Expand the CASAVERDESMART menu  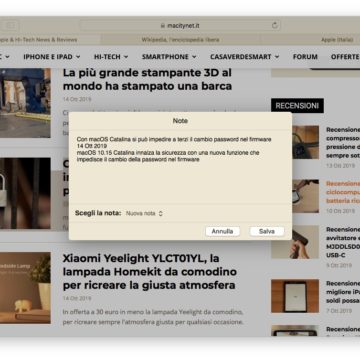[x=244, y=57]
